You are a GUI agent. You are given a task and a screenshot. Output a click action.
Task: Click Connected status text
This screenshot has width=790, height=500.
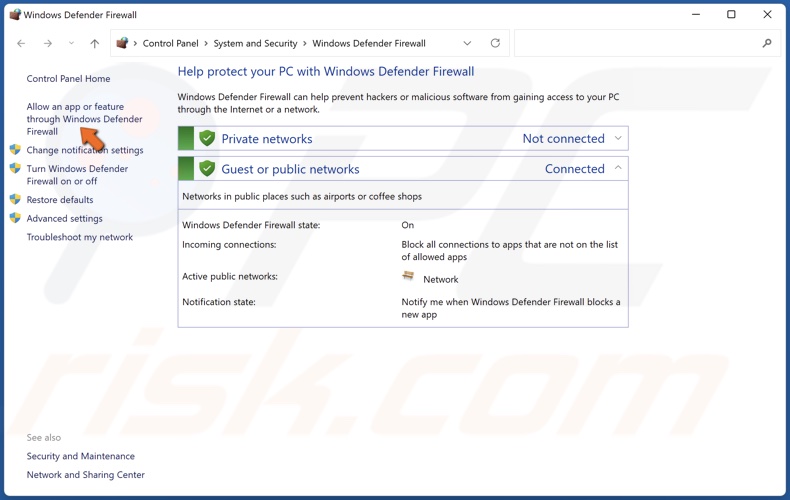(x=574, y=169)
